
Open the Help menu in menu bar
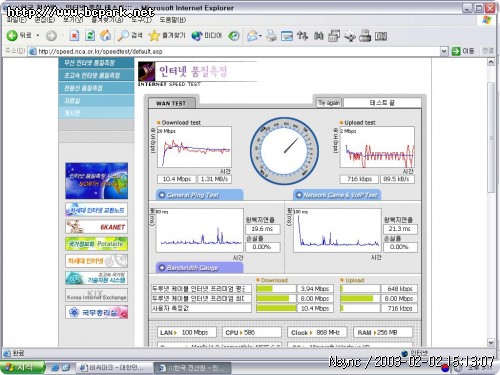[x=172, y=20]
